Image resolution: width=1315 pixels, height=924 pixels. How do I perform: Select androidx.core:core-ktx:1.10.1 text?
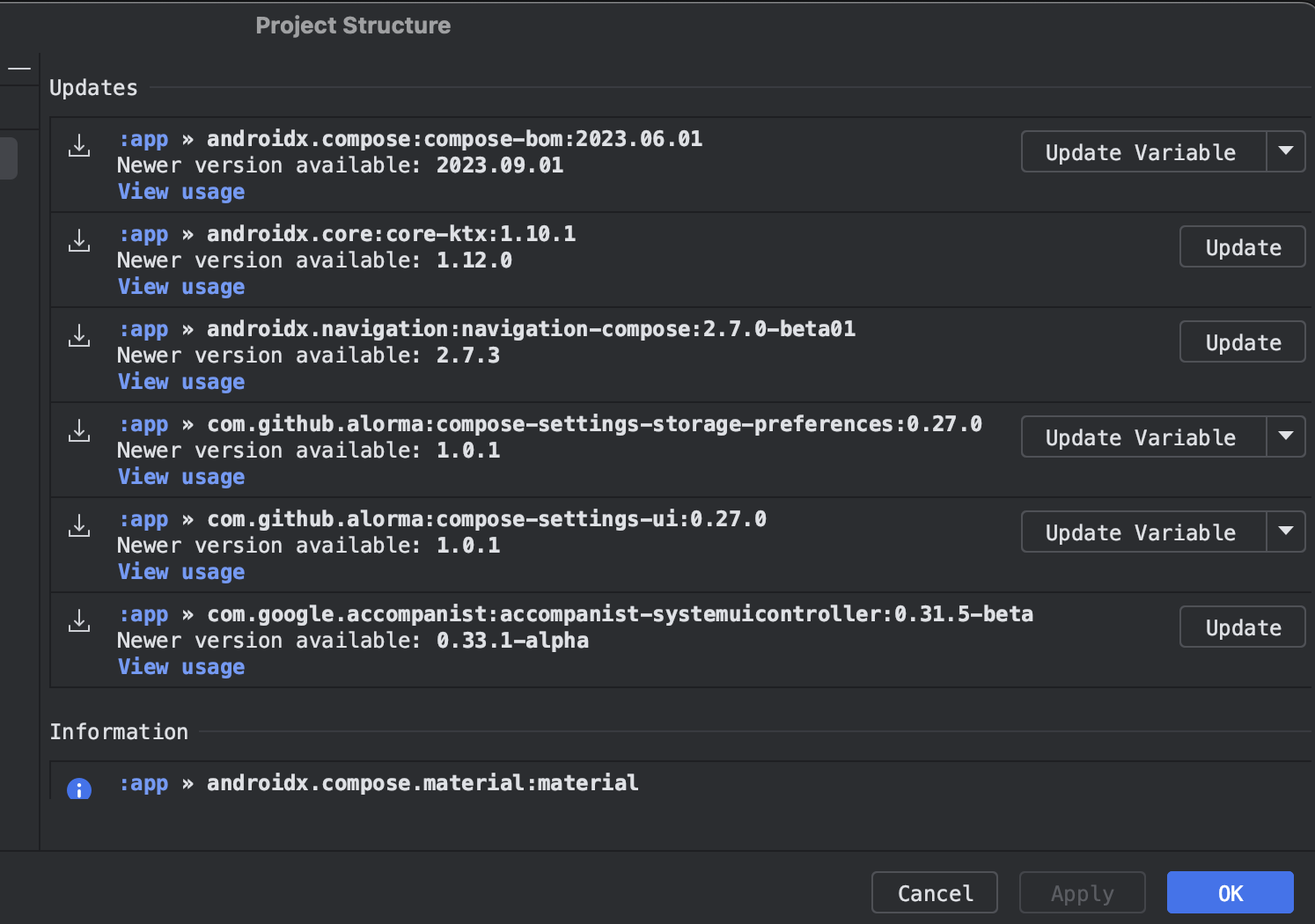391,234
